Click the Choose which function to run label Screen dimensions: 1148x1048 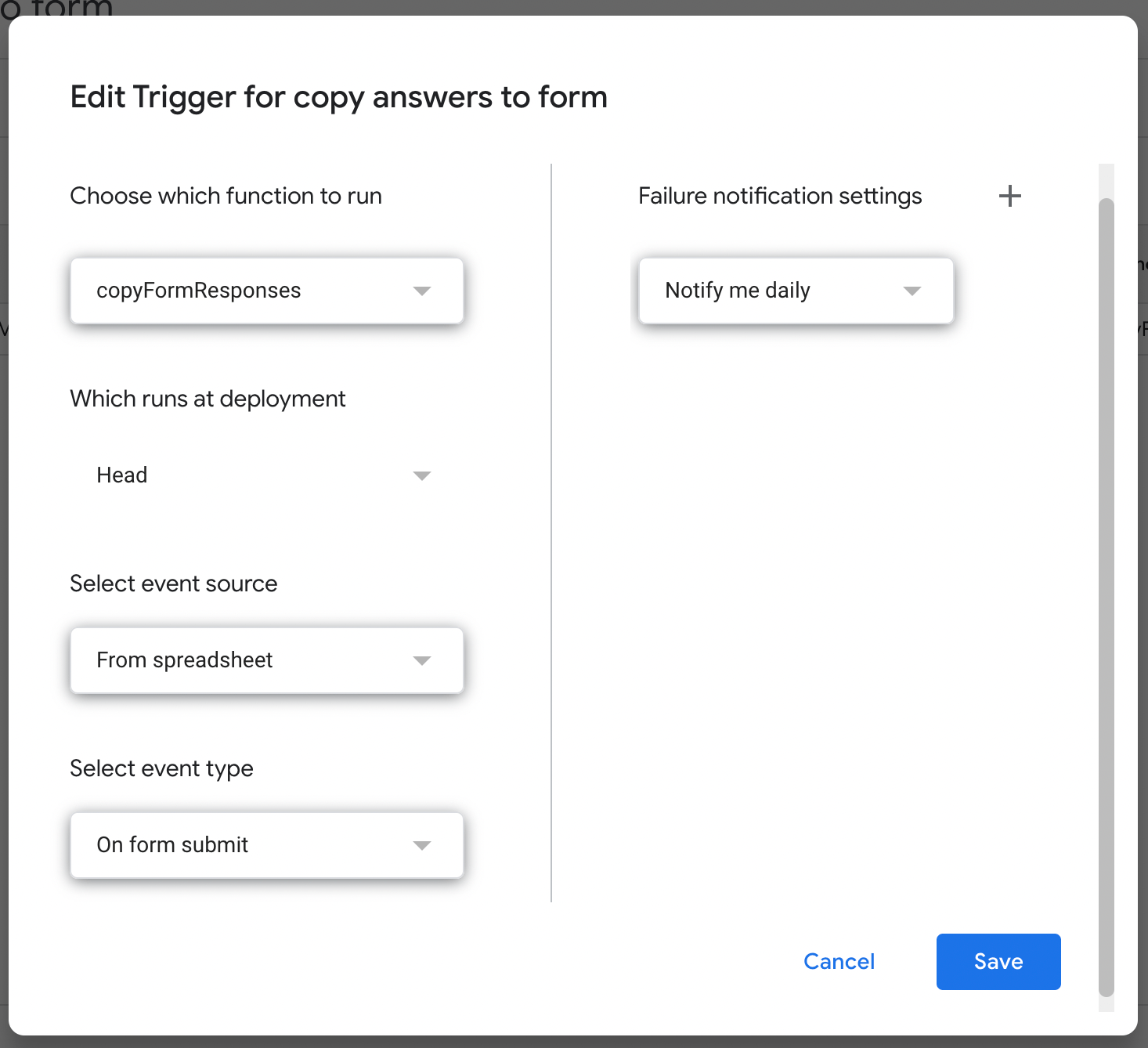click(x=226, y=196)
